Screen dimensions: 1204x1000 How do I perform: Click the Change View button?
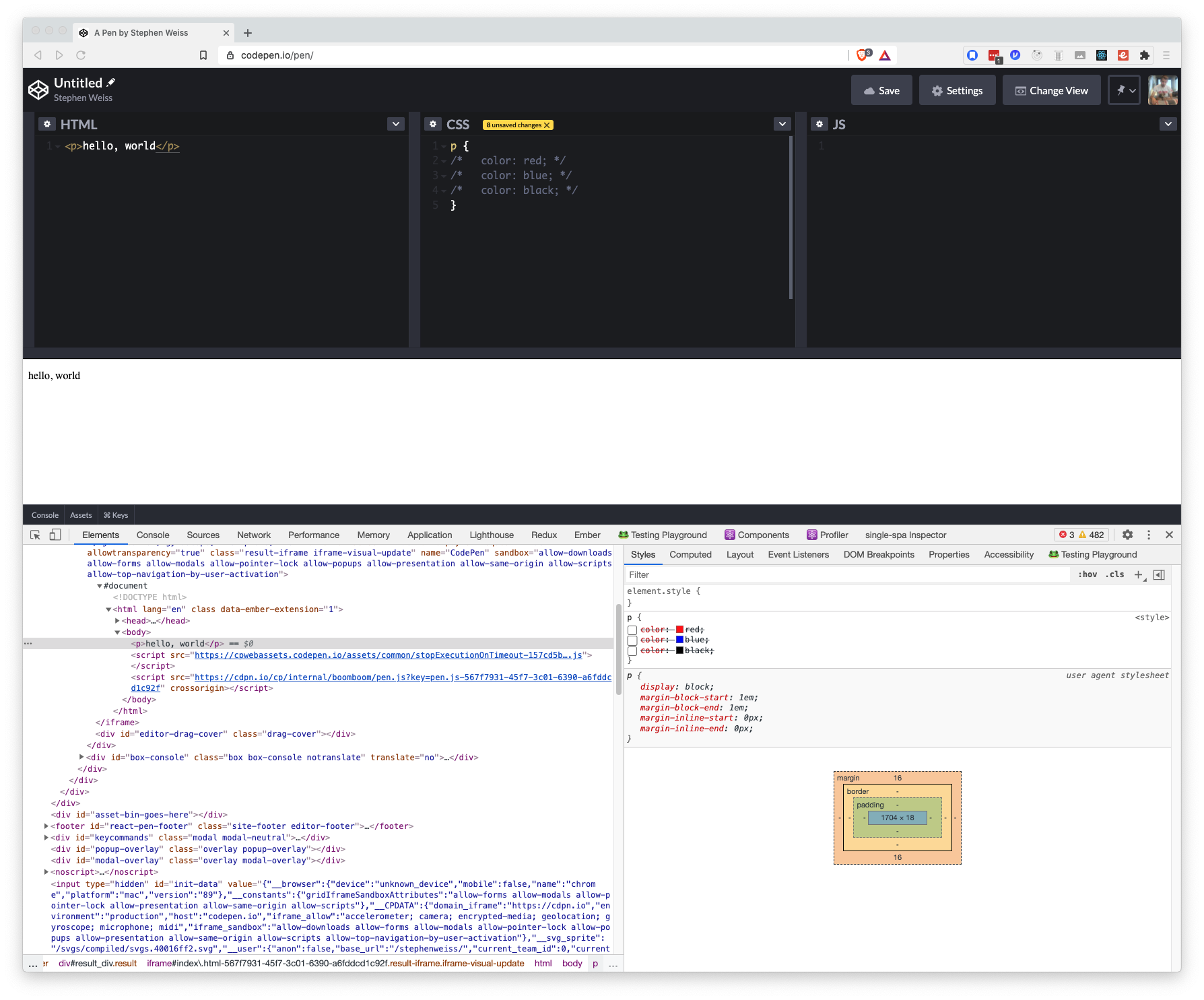[1052, 90]
